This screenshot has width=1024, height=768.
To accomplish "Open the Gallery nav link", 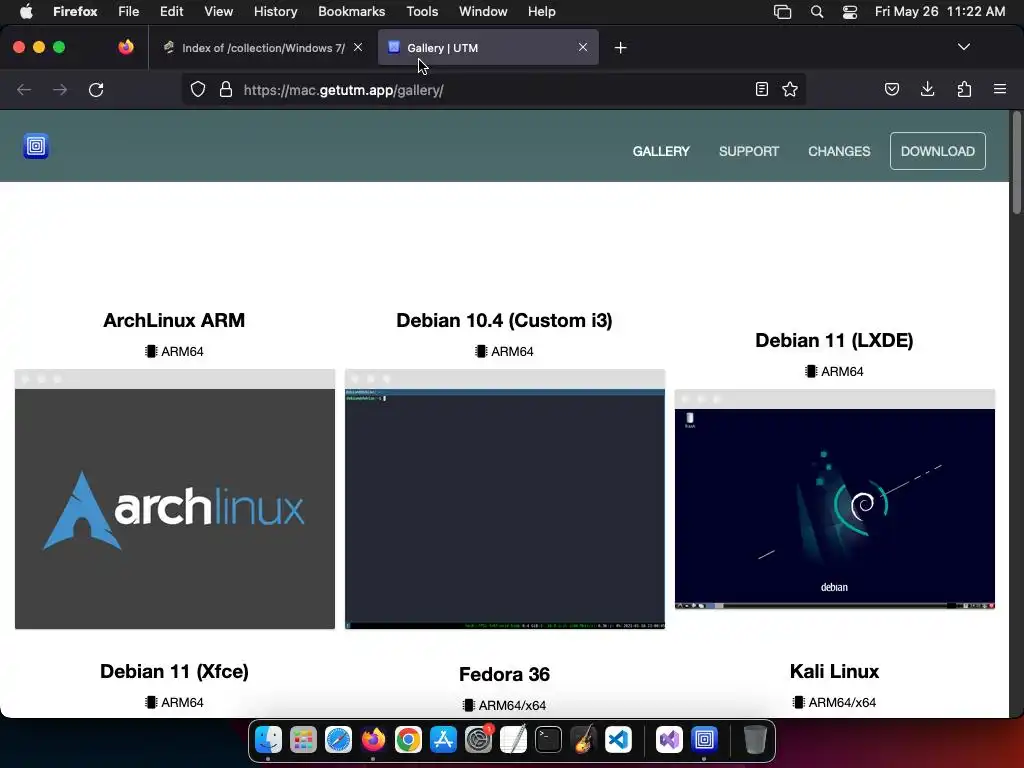I will point(661,152).
